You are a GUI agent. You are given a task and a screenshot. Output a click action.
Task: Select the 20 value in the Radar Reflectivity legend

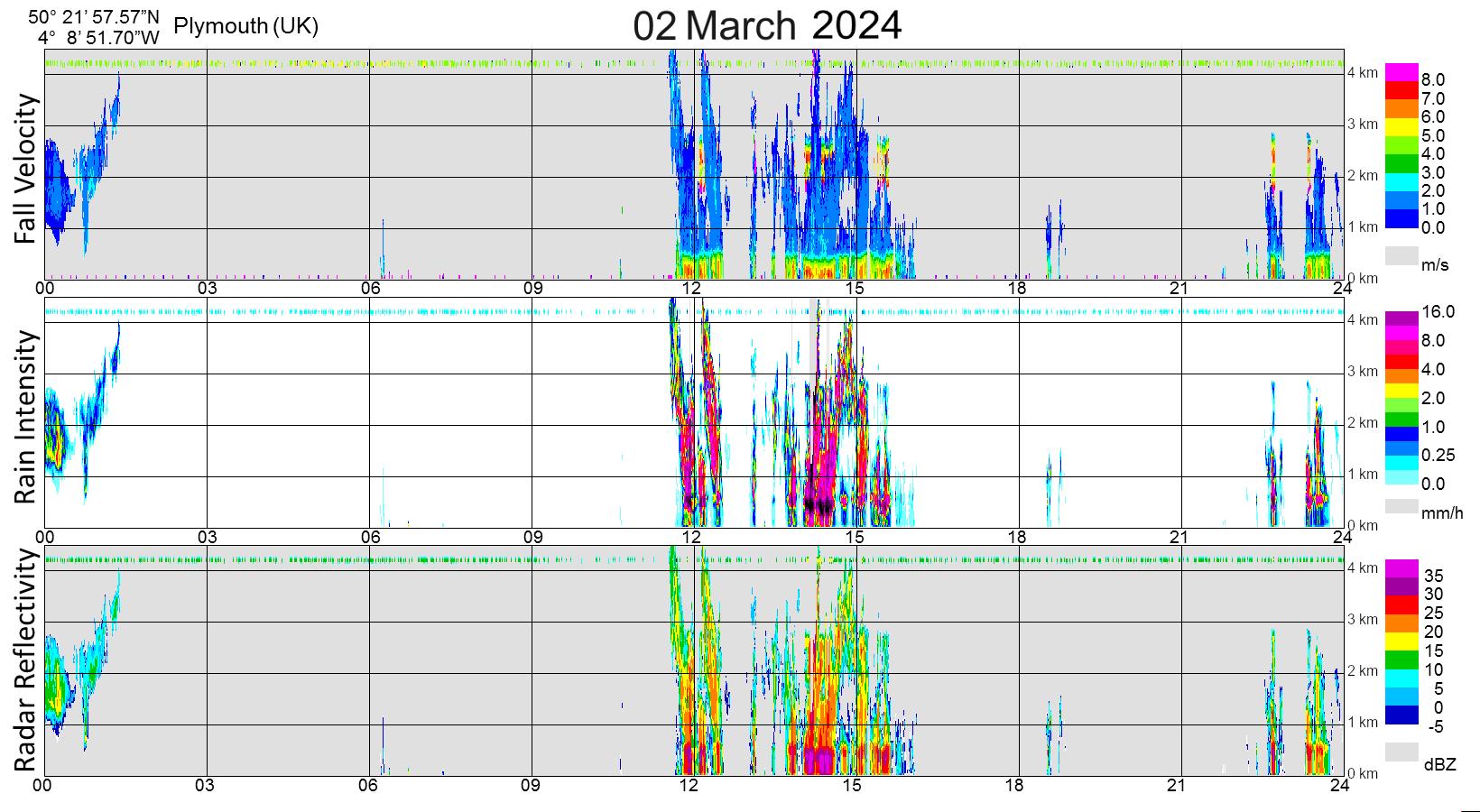tap(1433, 632)
